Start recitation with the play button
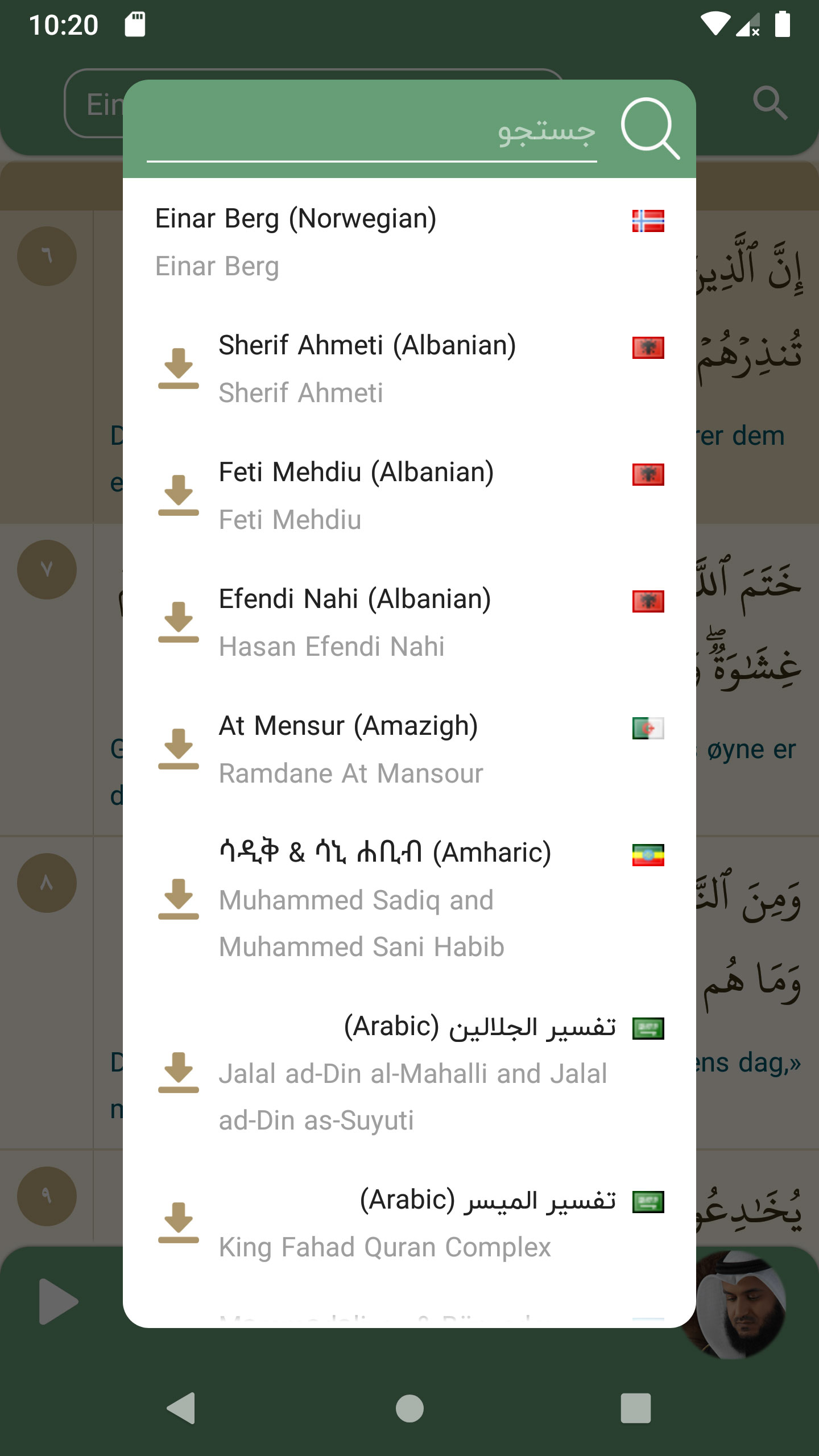The width and height of the screenshot is (819, 1456). coord(58,1301)
